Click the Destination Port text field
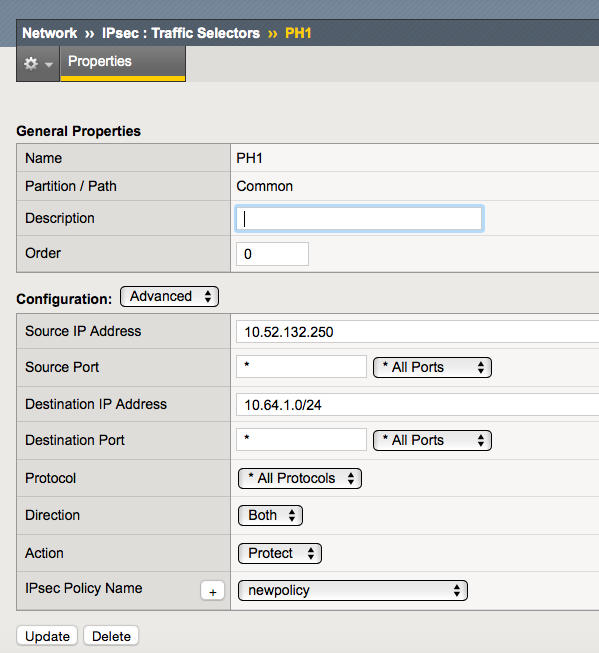The image size is (599, 653). [301, 439]
